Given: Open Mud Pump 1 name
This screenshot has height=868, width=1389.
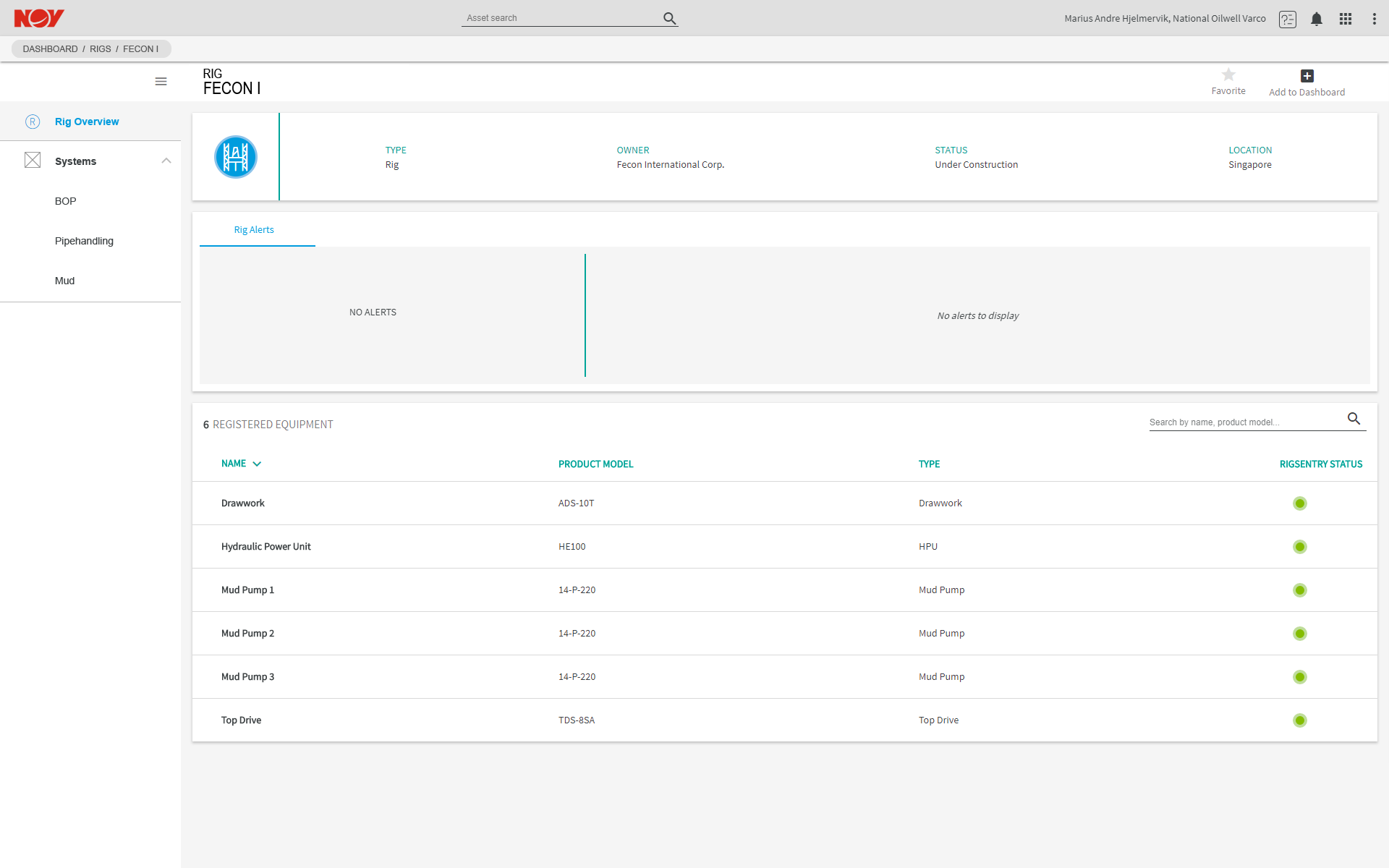Looking at the screenshot, I should tap(247, 590).
